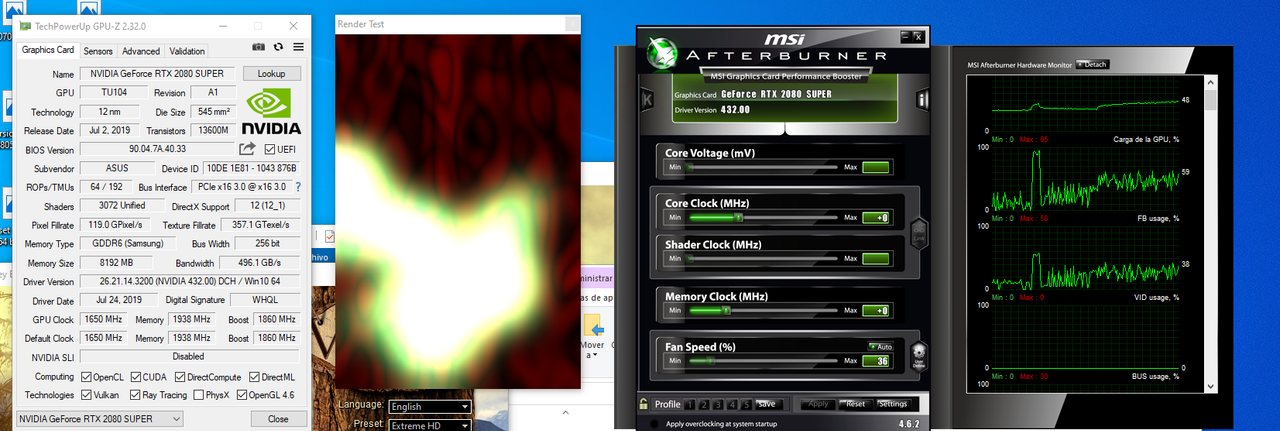The image size is (1280, 431).
Task: Select Afterburner profile slot 1
Action: (x=690, y=404)
